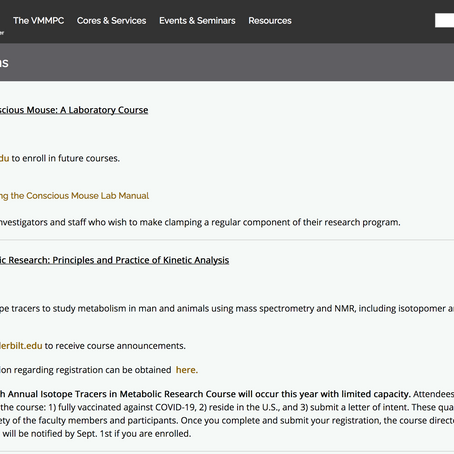This screenshot has width=454, height=454.
Task: Click the 'here.' registration information link
Action: point(187,370)
